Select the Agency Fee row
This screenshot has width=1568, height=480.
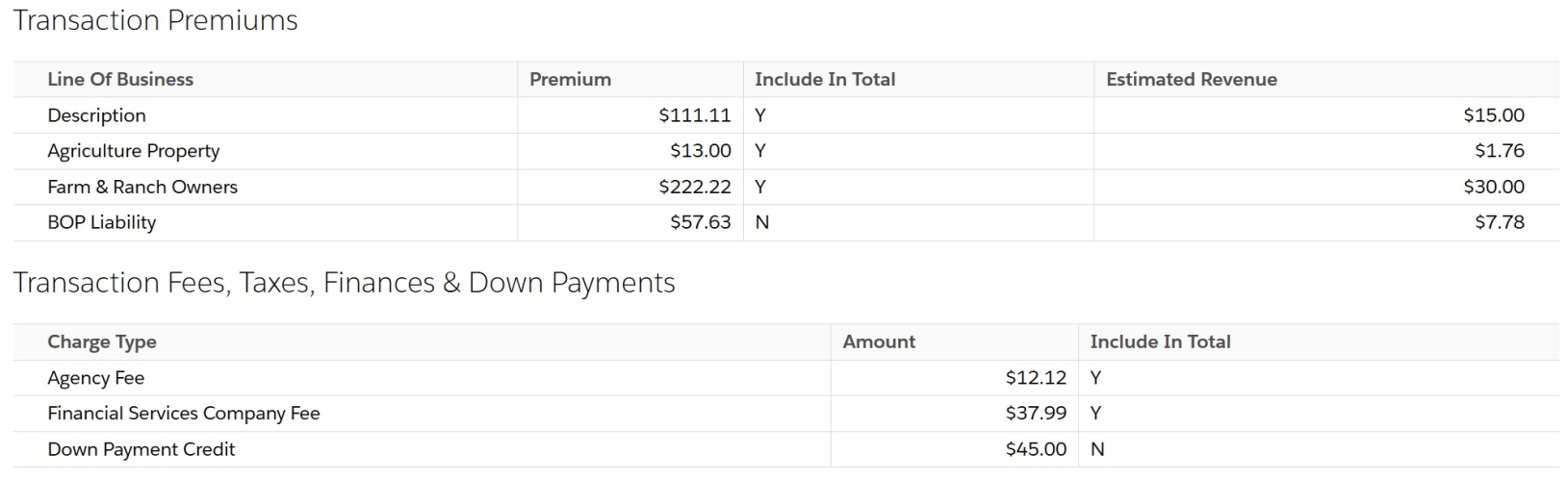coord(96,378)
